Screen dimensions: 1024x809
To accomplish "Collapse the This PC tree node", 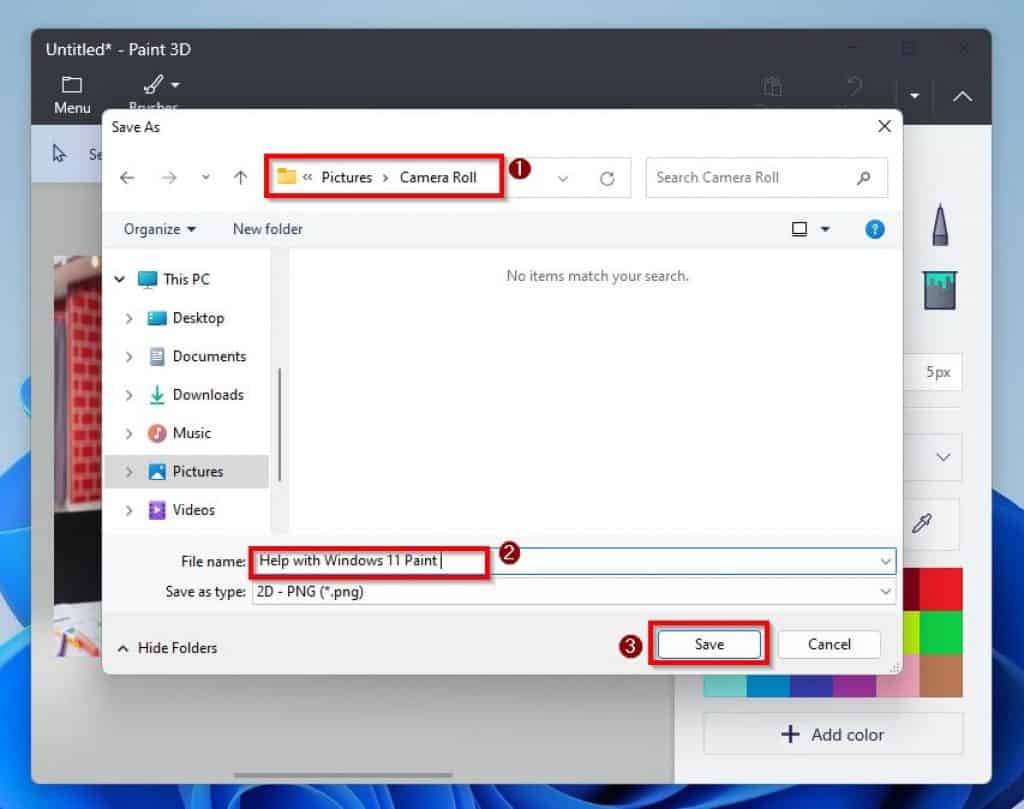I will (120, 279).
